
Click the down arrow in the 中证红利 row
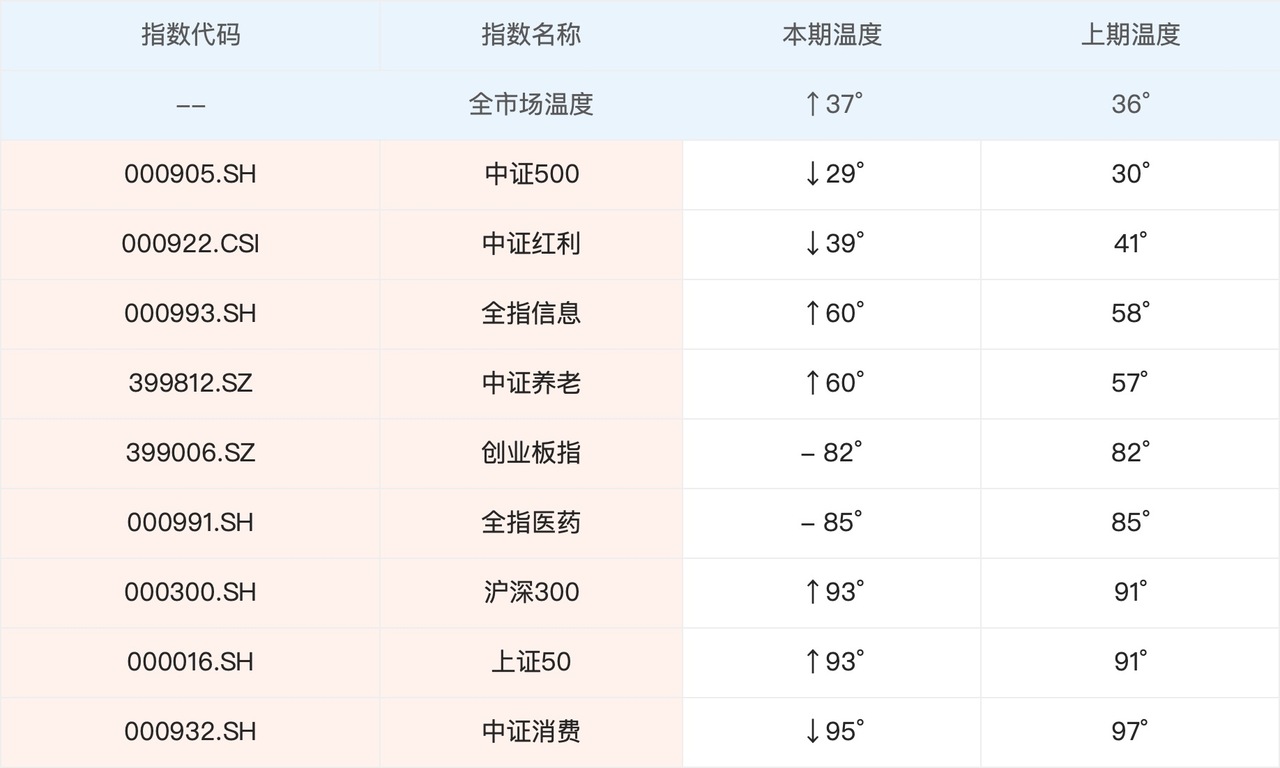pyautogui.click(x=812, y=244)
